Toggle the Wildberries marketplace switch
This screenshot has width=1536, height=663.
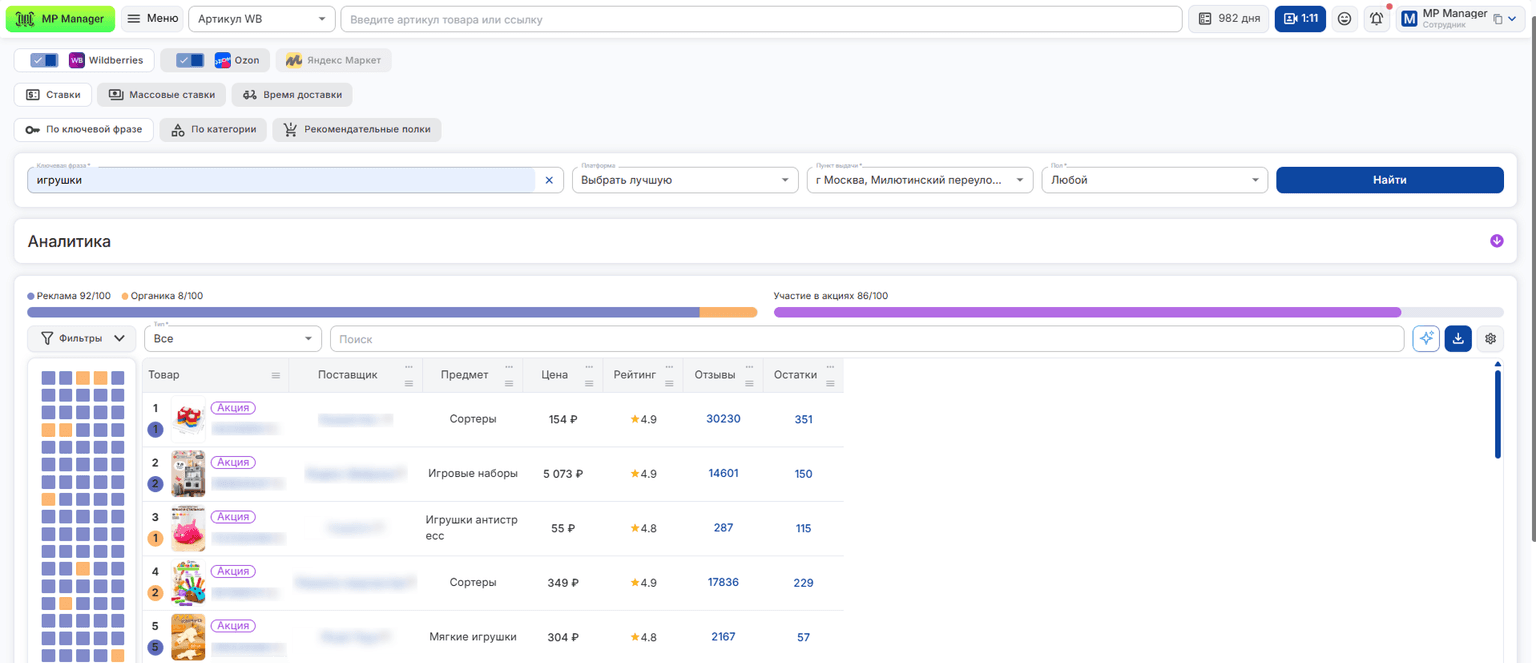coord(44,60)
